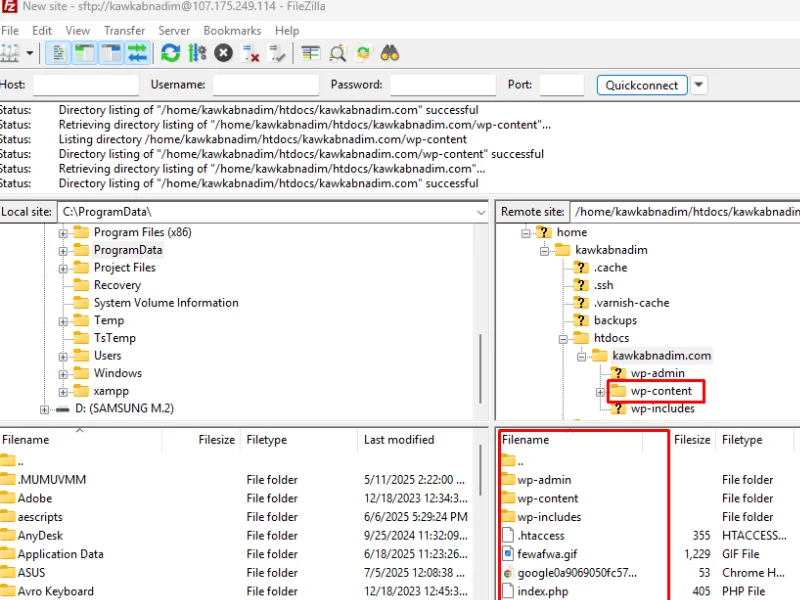This screenshot has width=800, height=600.
Task: Reconnect to last server icon
Action: (x=277, y=53)
